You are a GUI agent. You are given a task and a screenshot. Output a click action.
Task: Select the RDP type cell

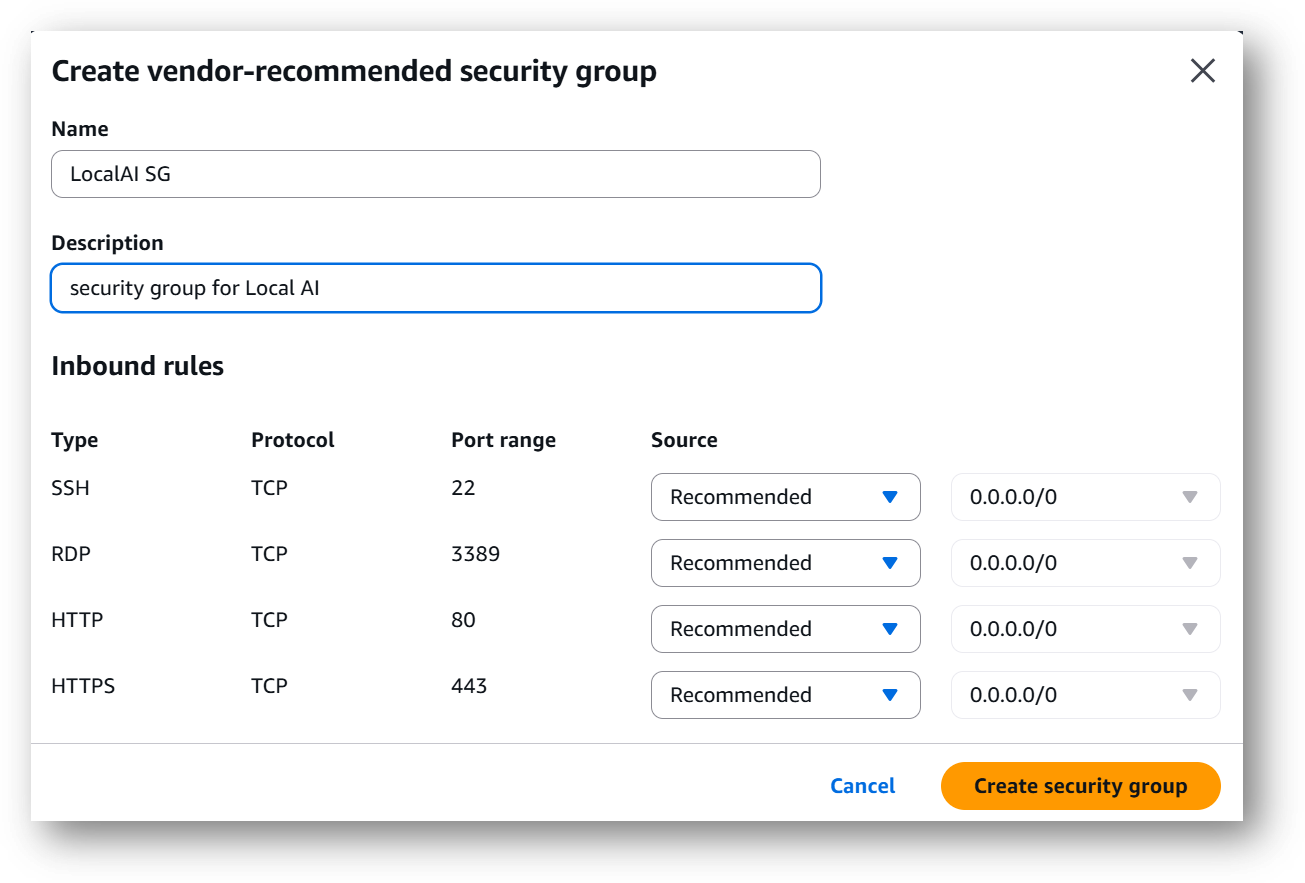[70, 554]
